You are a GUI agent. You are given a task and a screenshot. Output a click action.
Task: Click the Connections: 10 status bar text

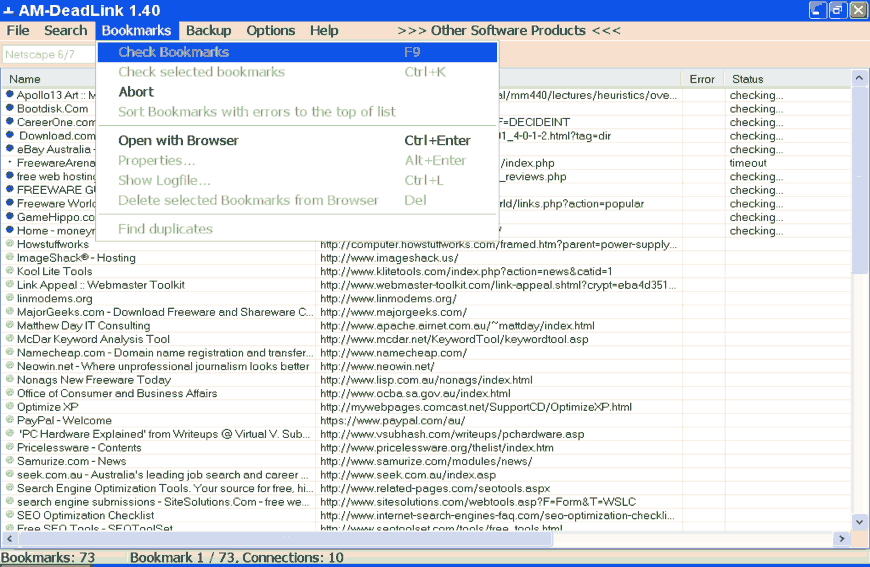(292, 558)
